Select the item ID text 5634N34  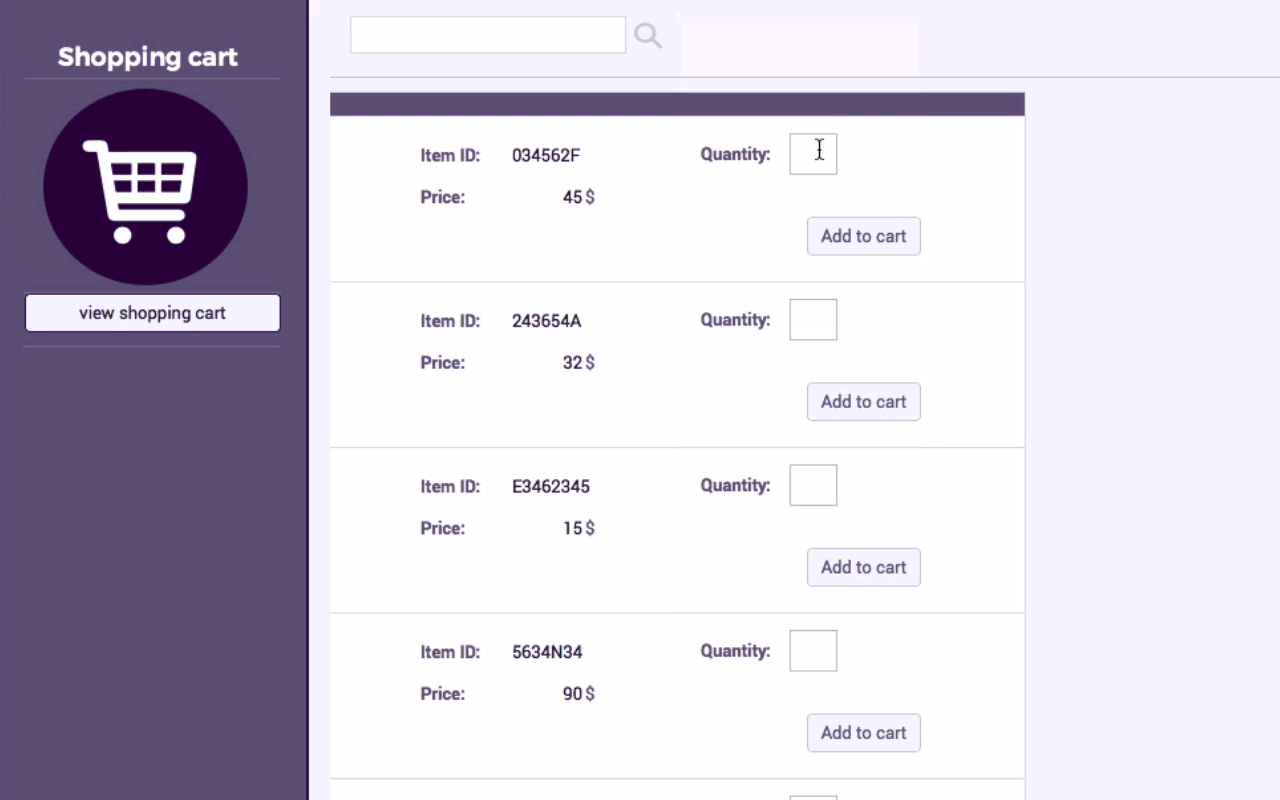click(547, 652)
